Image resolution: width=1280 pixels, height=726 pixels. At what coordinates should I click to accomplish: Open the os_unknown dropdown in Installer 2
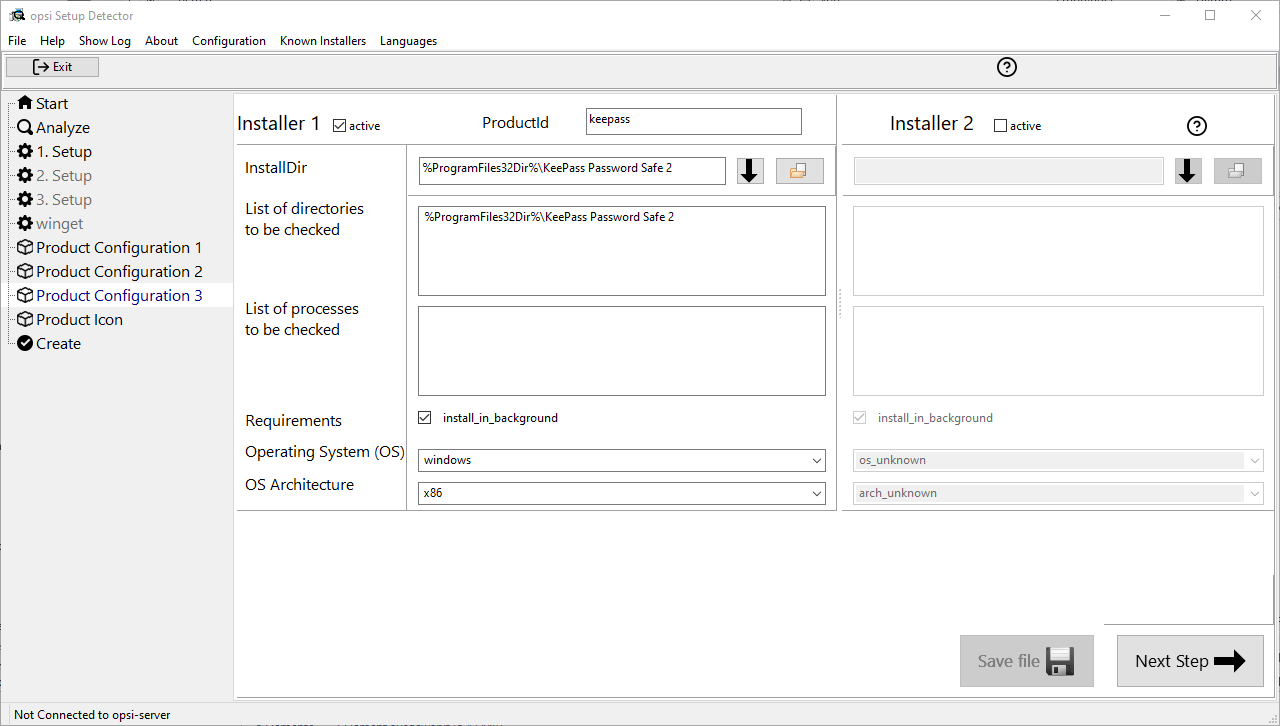[1058, 460]
